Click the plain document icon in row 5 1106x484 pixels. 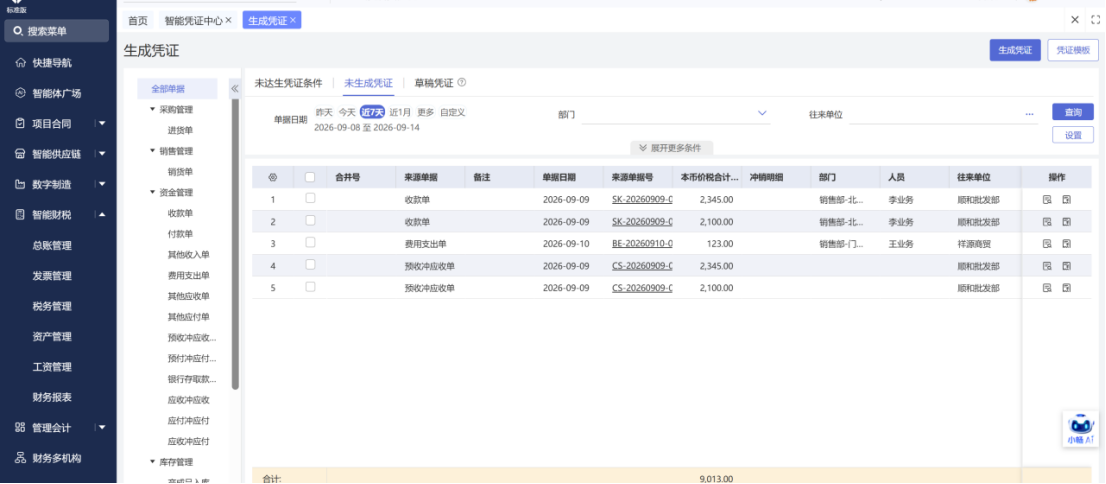1066,288
